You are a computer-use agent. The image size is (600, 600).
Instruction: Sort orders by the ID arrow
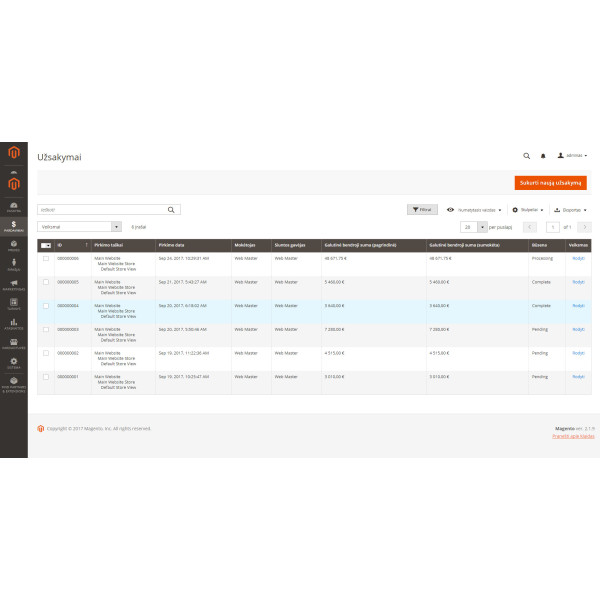coord(86,245)
